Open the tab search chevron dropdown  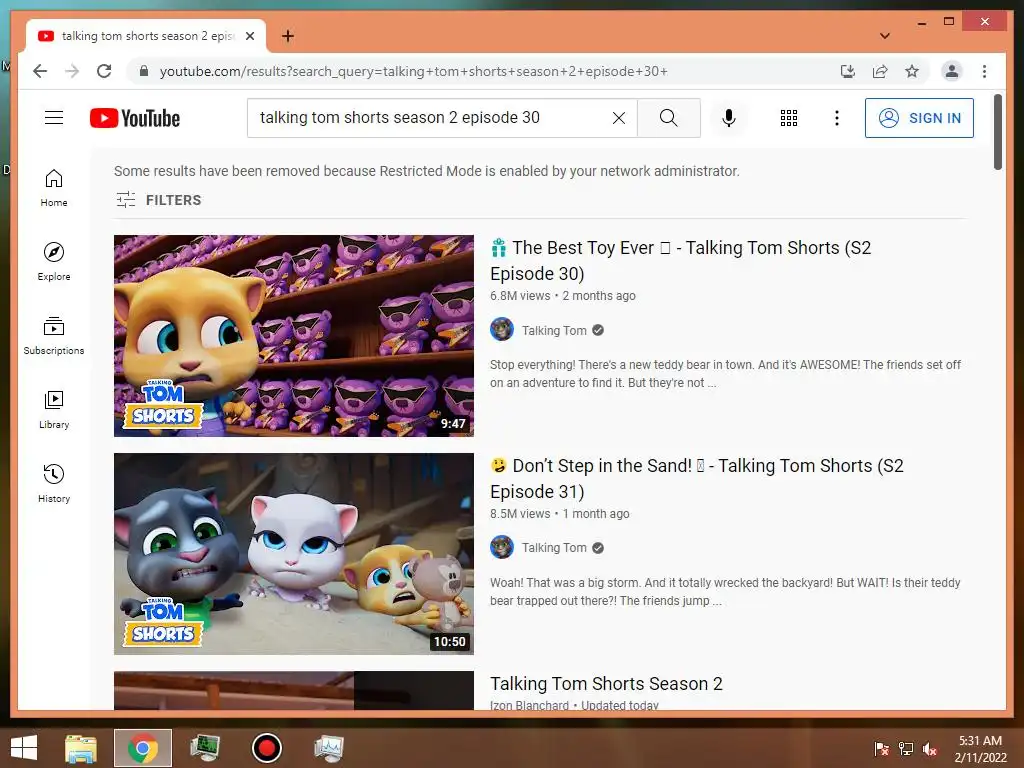[x=885, y=36]
